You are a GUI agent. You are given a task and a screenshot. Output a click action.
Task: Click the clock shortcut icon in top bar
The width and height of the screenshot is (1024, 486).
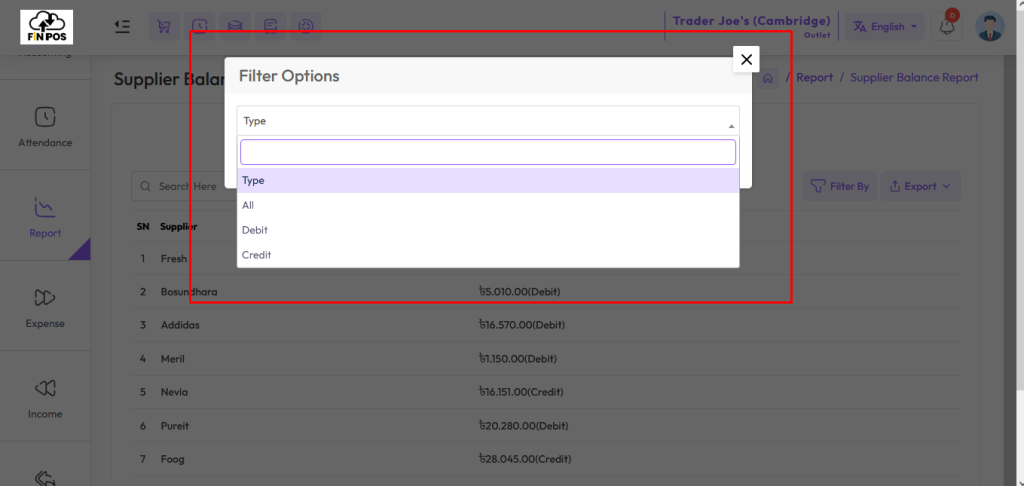199,27
